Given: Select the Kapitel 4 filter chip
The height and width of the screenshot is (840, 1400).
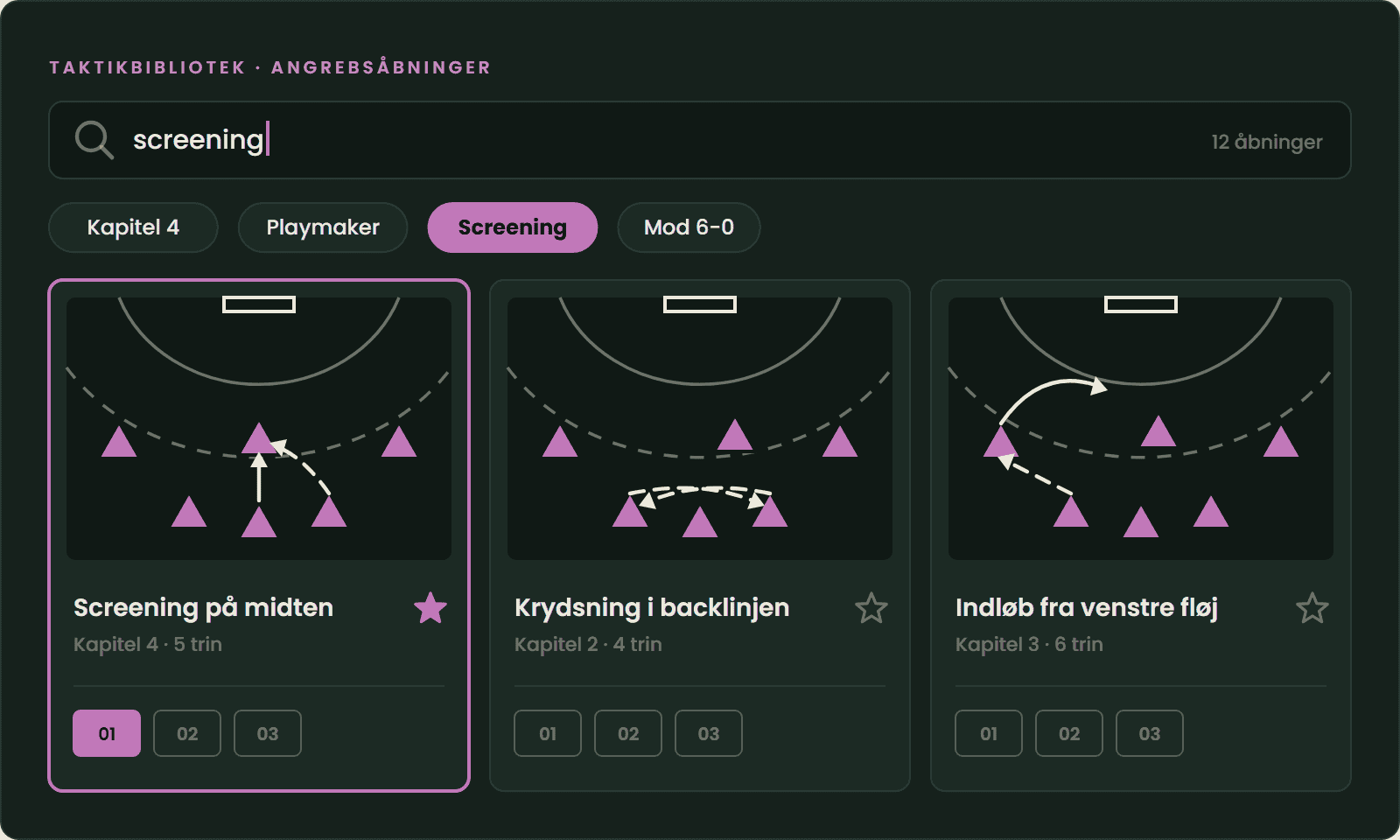Looking at the screenshot, I should 133,227.
